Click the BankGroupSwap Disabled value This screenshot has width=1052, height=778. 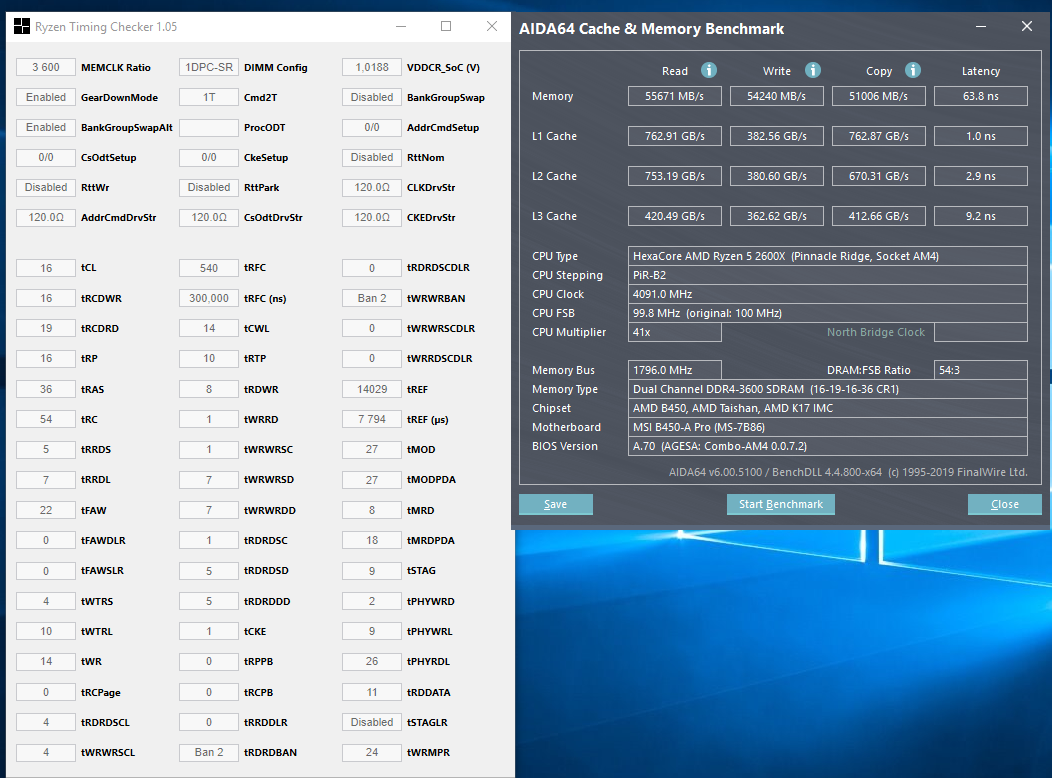coord(372,97)
